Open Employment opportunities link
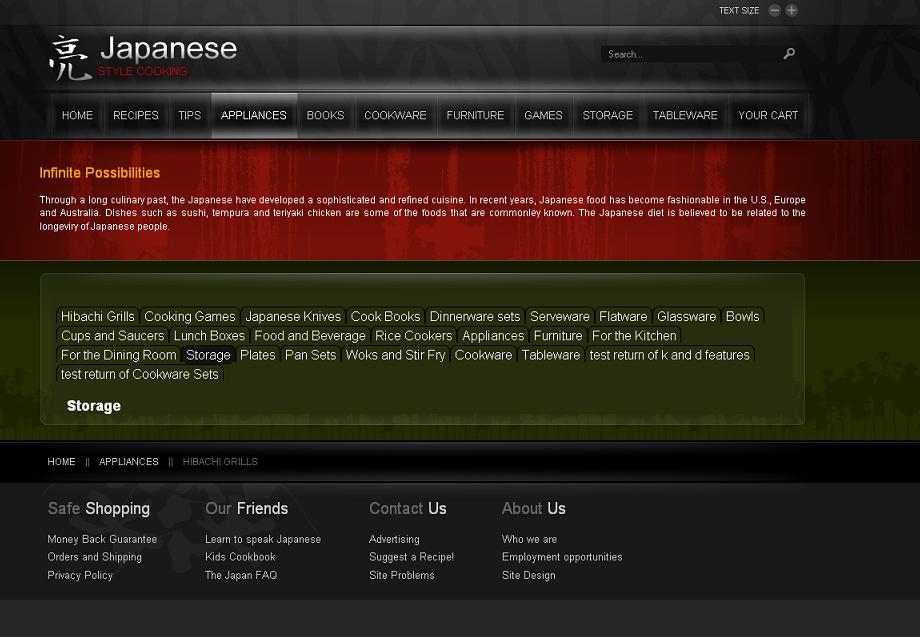 point(562,557)
